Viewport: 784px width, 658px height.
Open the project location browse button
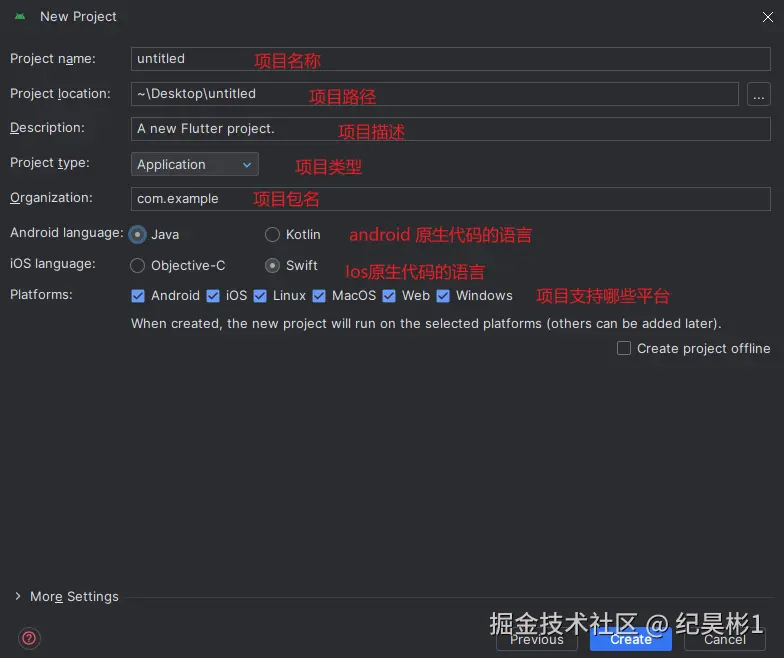coord(758,94)
